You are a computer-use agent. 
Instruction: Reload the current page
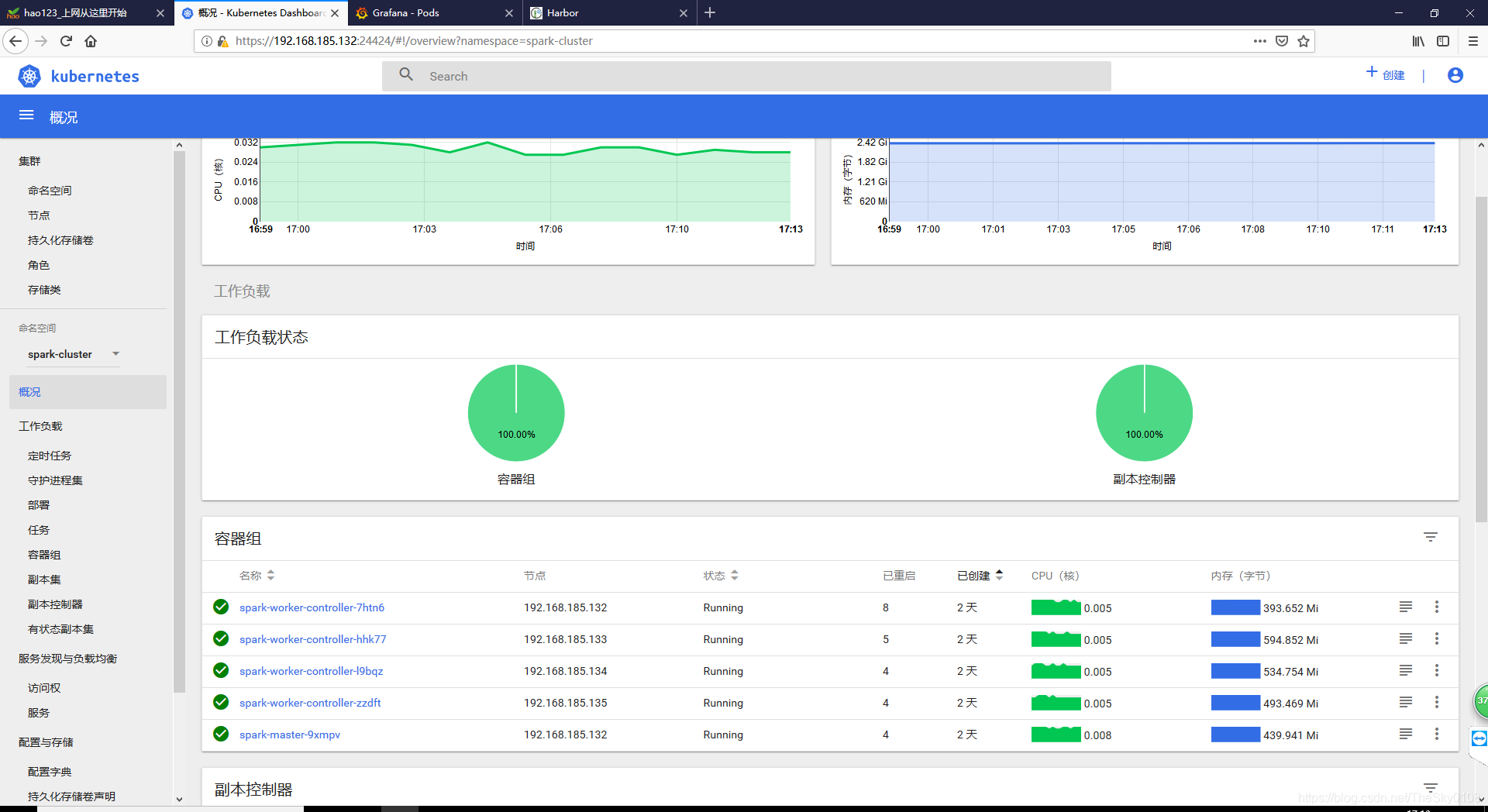click(66, 41)
